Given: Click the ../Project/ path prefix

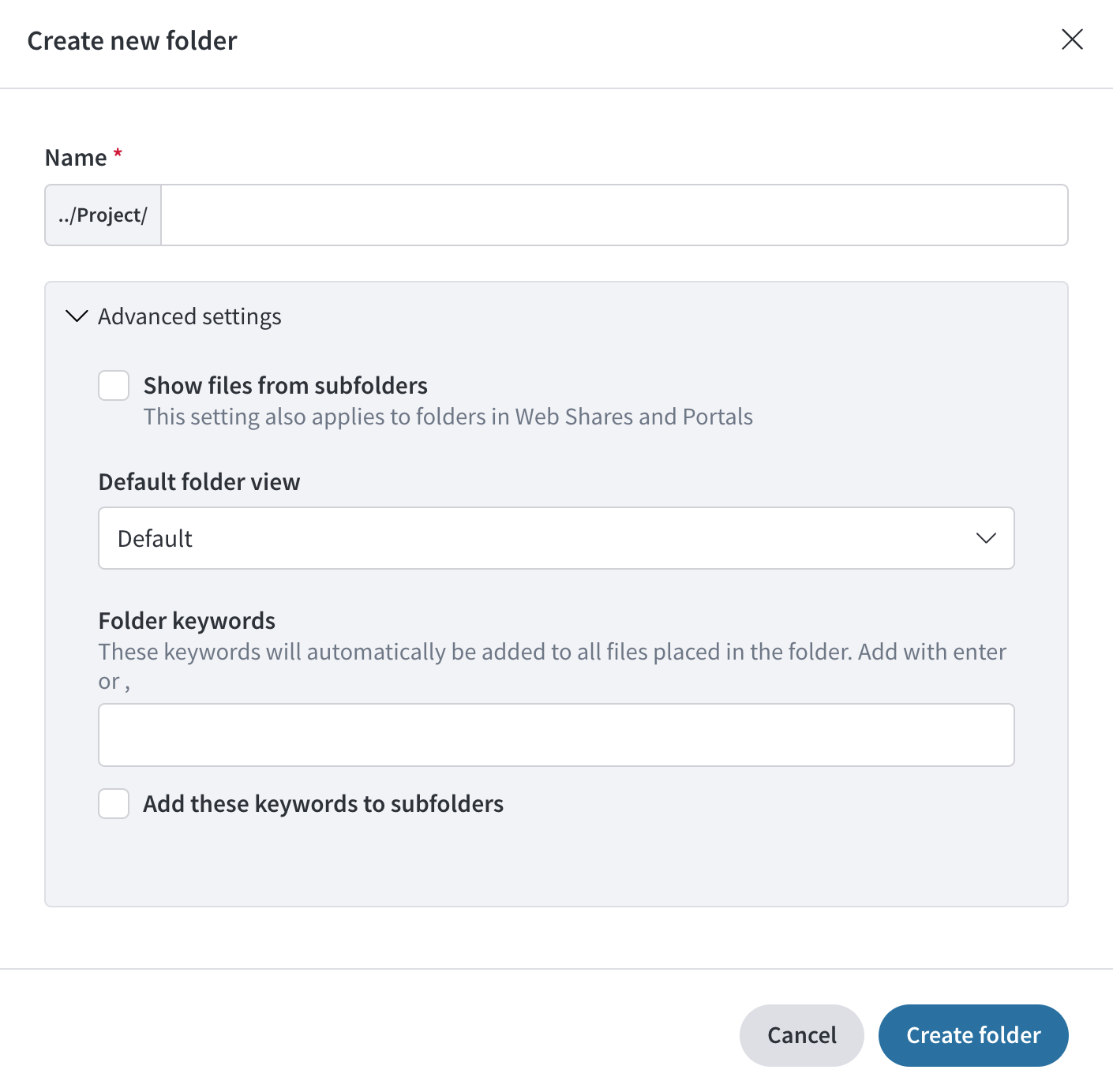Looking at the screenshot, I should (x=103, y=215).
